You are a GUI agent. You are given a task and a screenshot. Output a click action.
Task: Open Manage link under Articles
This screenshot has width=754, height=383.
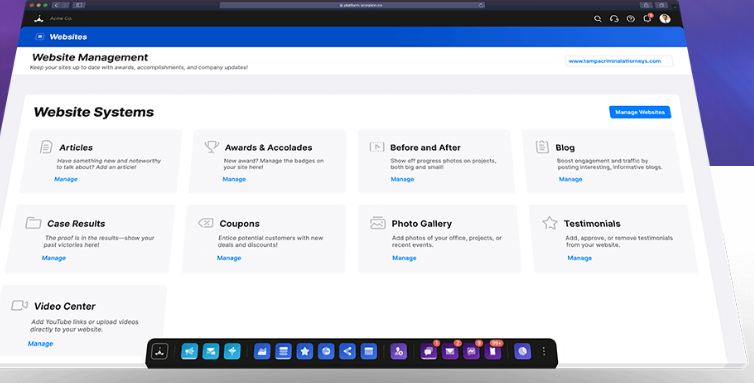[66, 179]
